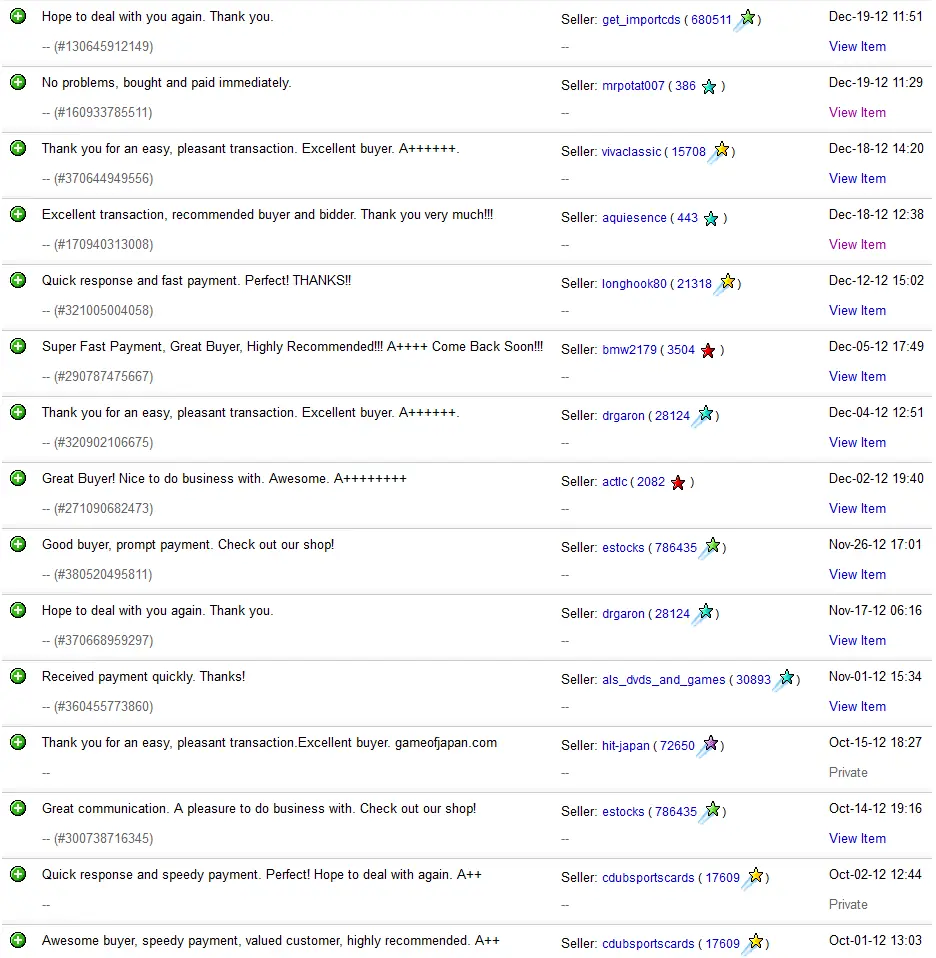
Task: Click the red star beside actlc's feedback score
Action: click(678, 483)
